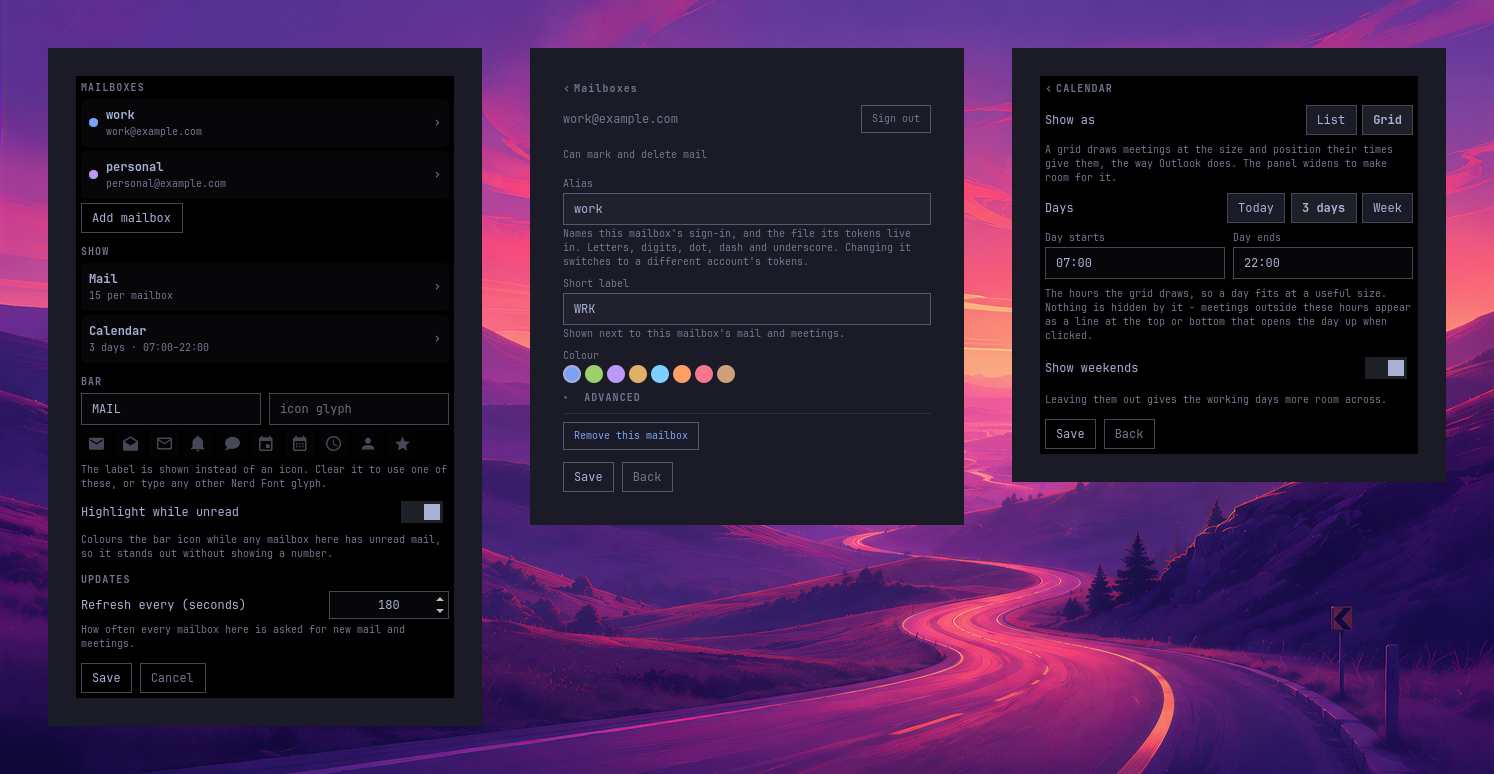The width and height of the screenshot is (1494, 774).
Task: Choose the filled envelope glyph for the bar
Action: pos(96,444)
